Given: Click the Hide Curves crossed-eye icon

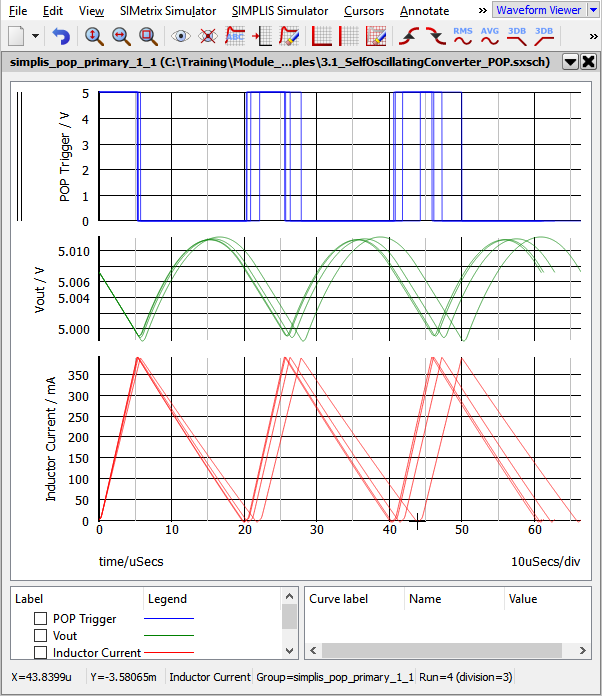Looking at the screenshot, I should point(208,36).
